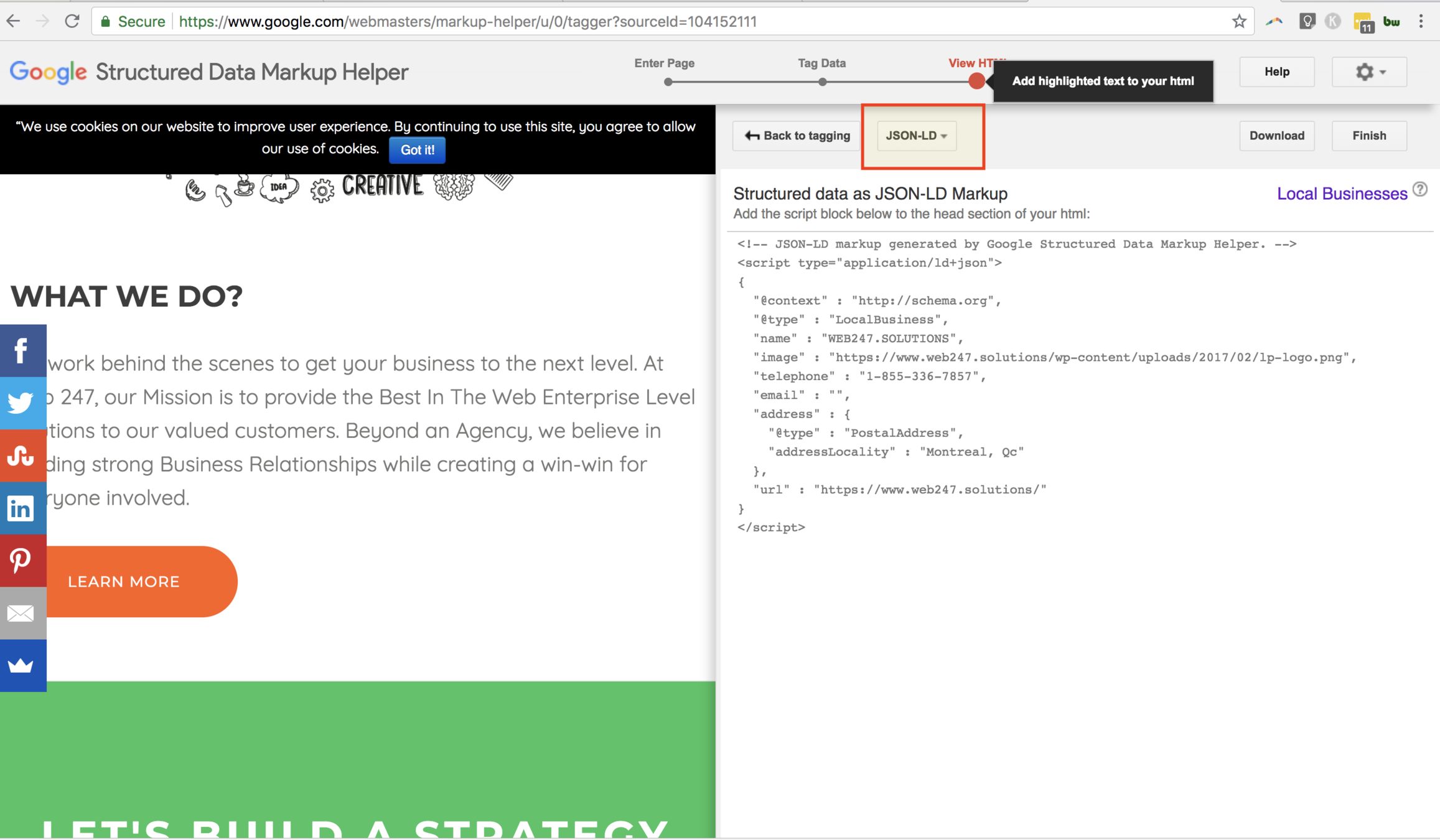Viewport: 1440px width, 840px height.
Task: Bookmark page with the star icon
Action: pos(1238,22)
